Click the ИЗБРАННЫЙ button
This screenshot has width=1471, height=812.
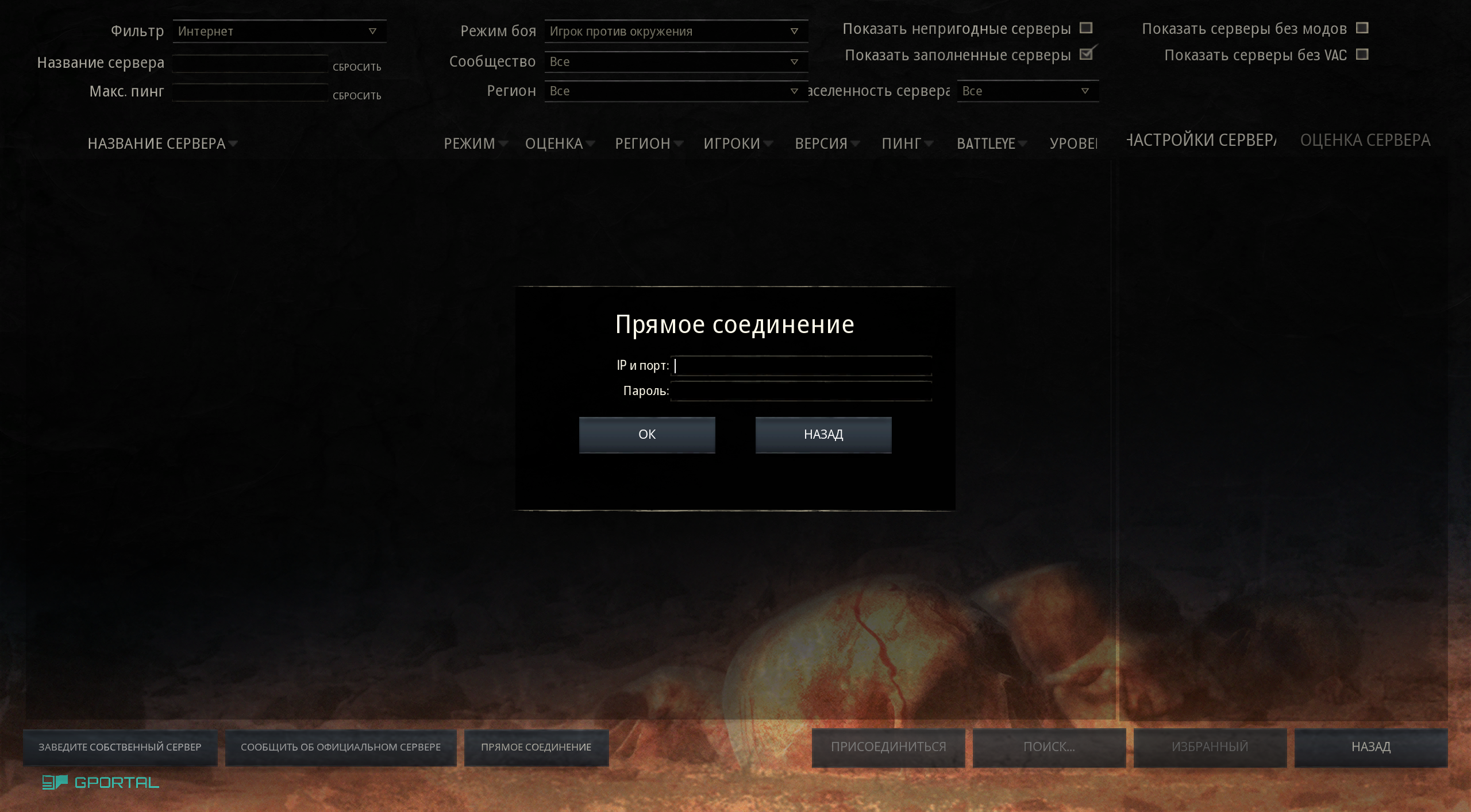pyautogui.click(x=1210, y=747)
